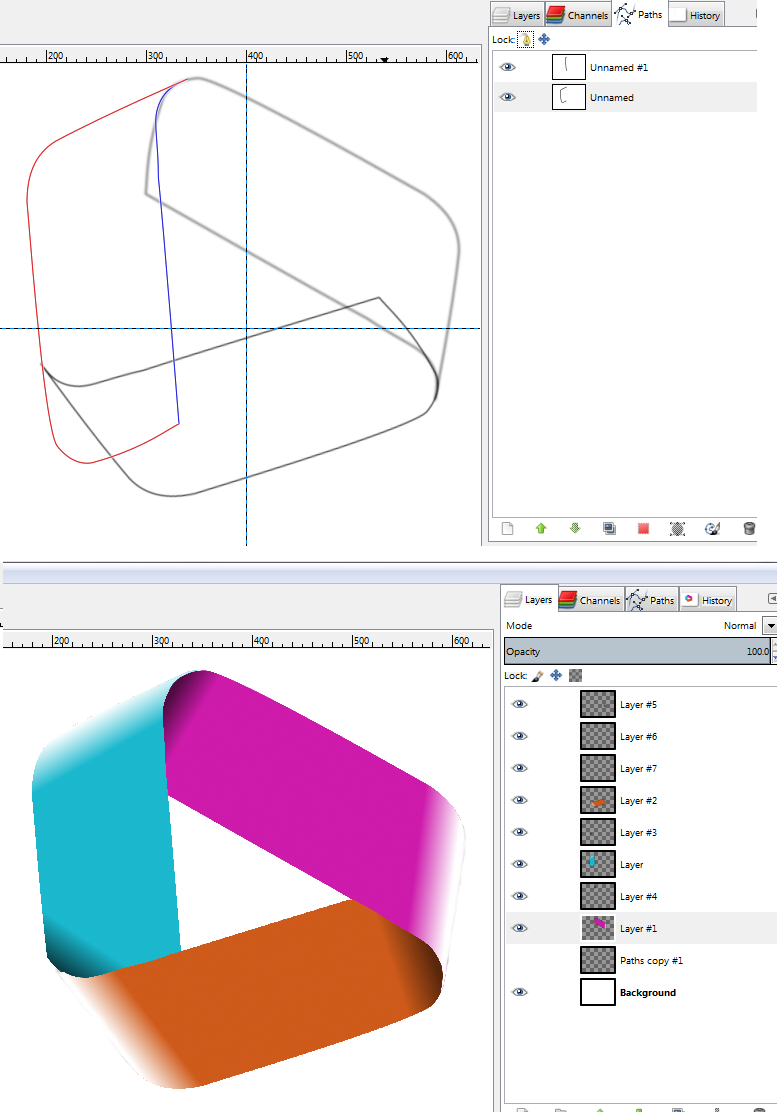Hide Layer #7 via its eye icon
777x1112 pixels.
(x=520, y=768)
